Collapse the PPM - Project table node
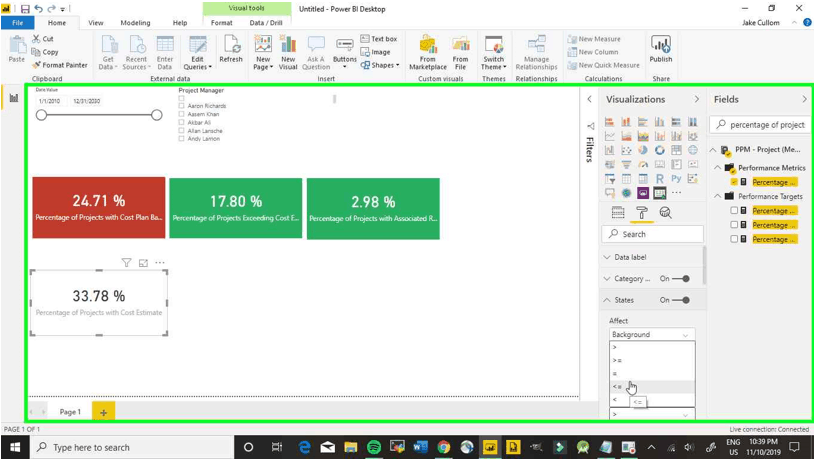Image resolution: width=815 pixels, height=461 pixels. tap(713, 150)
